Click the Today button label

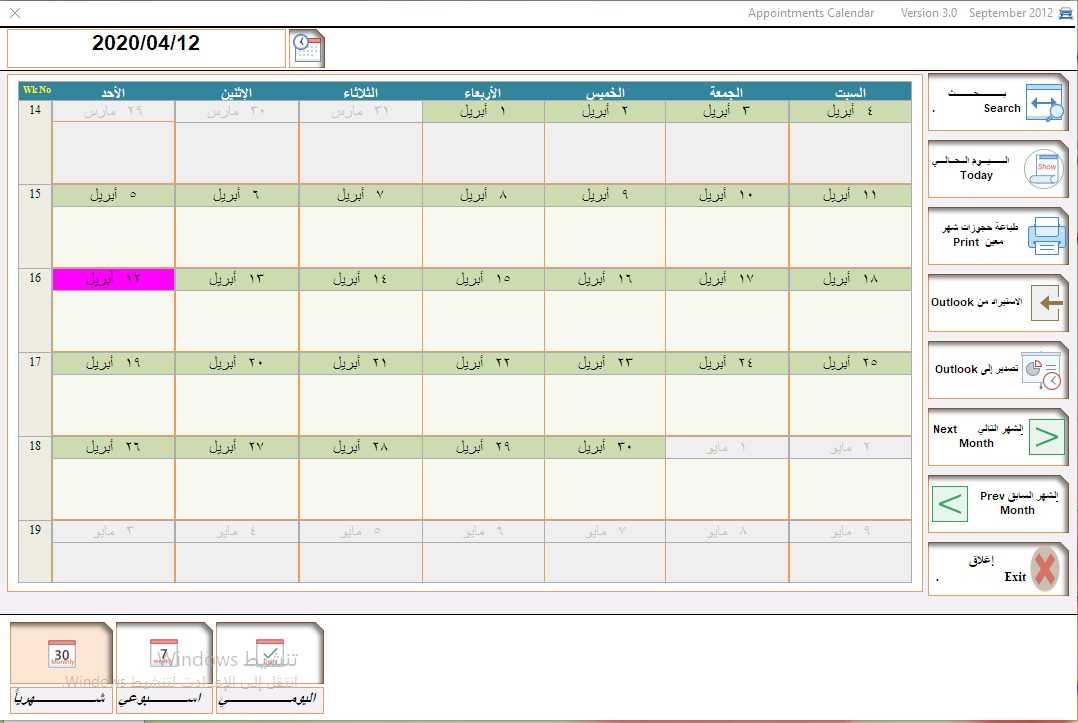coord(976,175)
